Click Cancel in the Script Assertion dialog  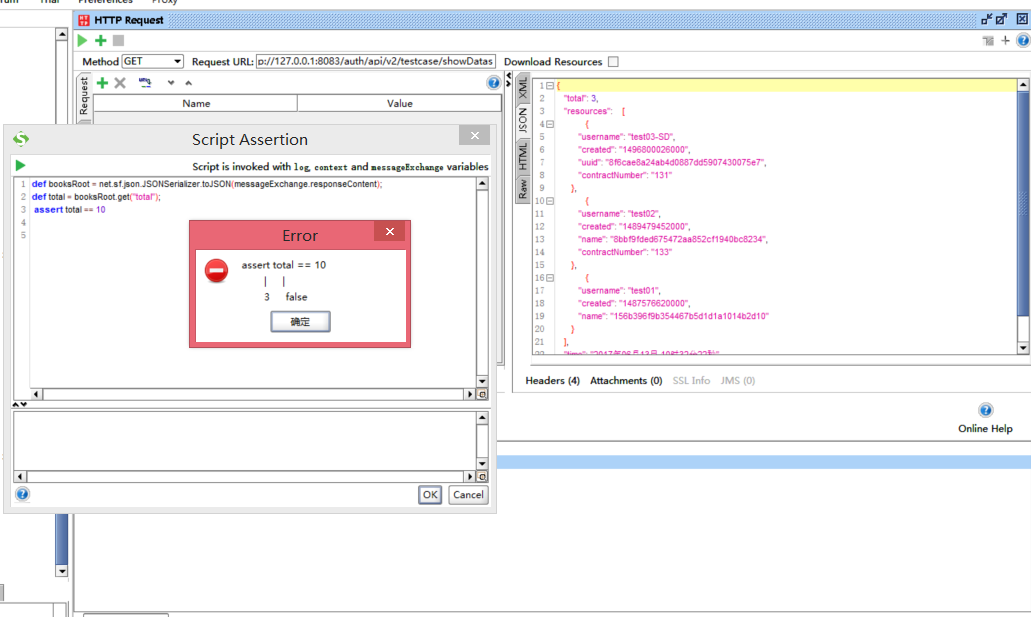point(468,495)
